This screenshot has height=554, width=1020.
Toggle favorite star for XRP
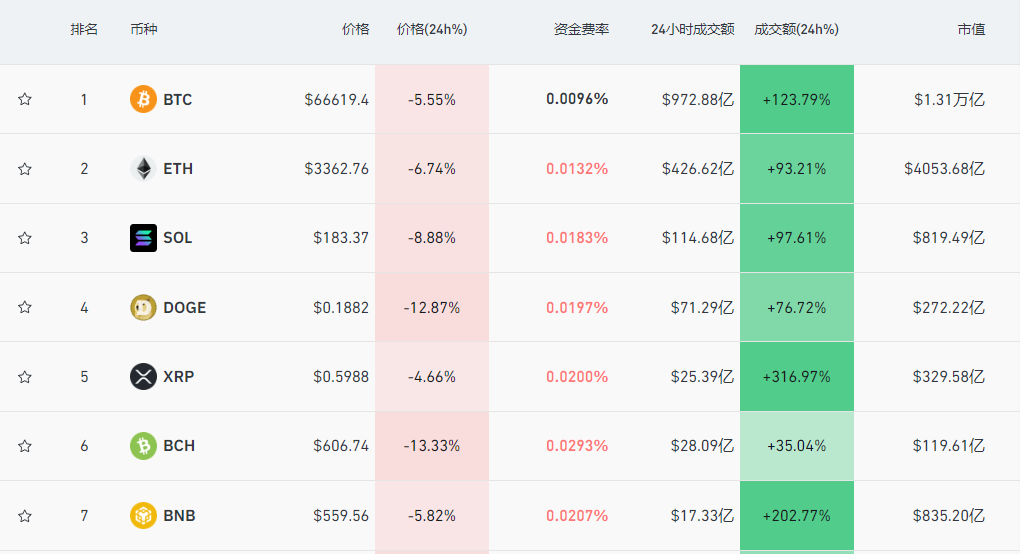pos(25,376)
